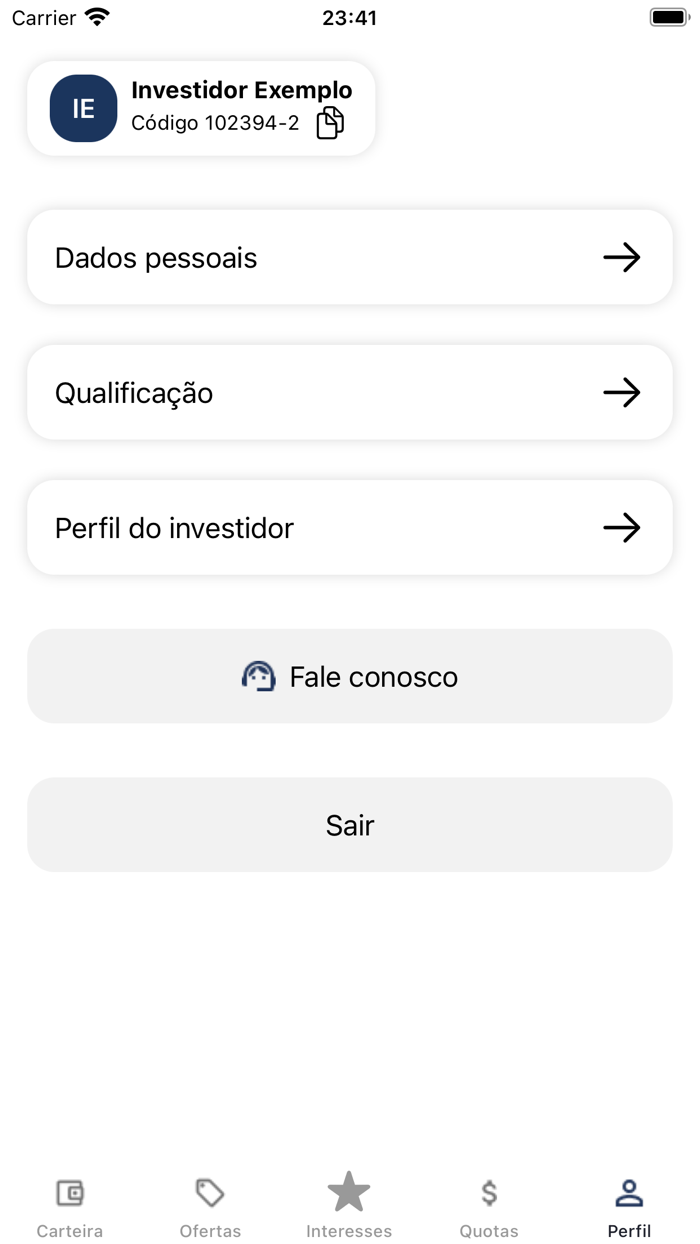Tap the clock showing 23:41
Screen dimensions: 700x1244
[349, 17]
